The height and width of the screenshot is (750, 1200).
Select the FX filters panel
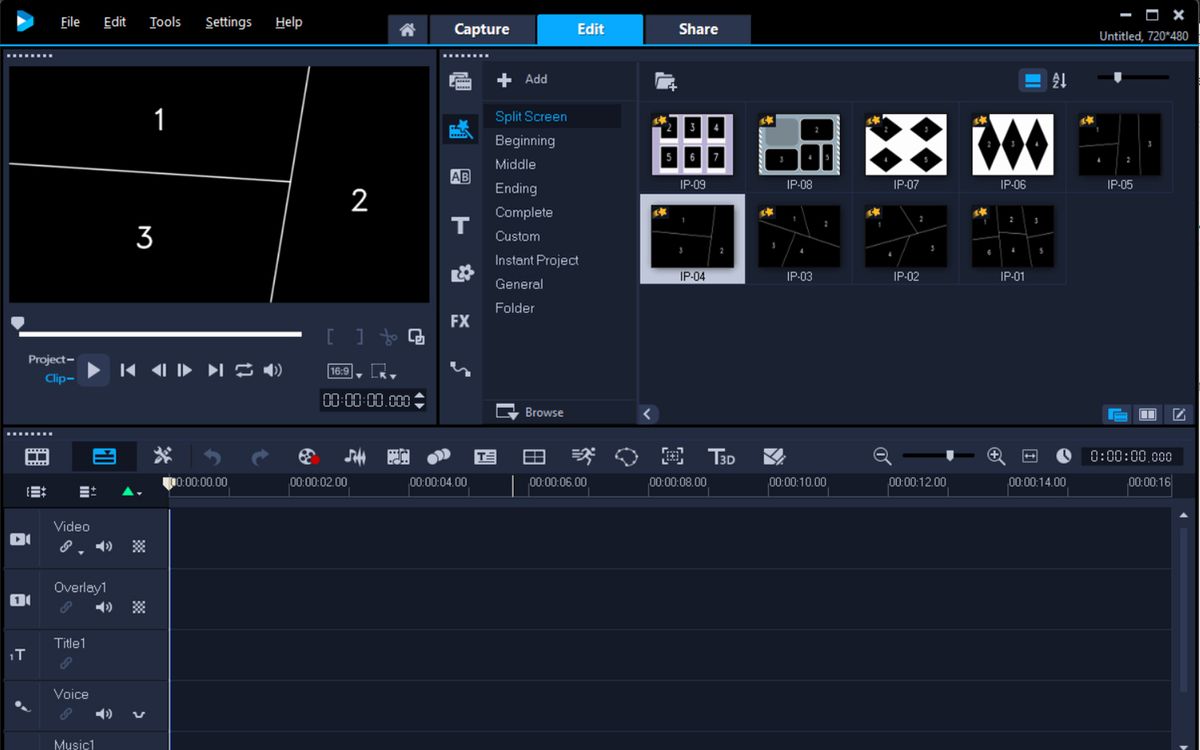coord(460,321)
